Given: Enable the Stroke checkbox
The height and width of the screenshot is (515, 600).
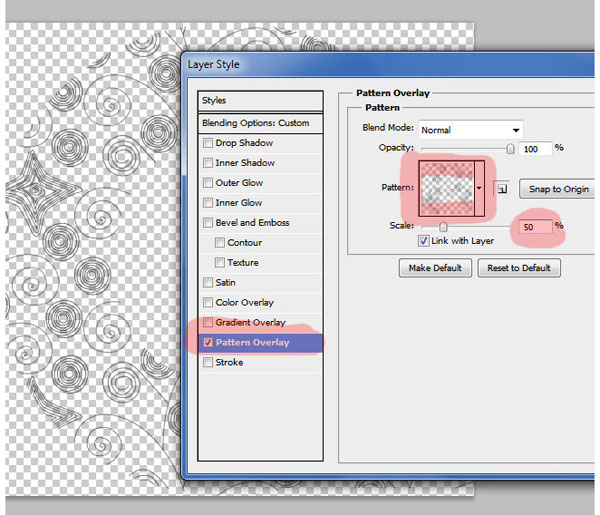Looking at the screenshot, I should (x=208, y=362).
